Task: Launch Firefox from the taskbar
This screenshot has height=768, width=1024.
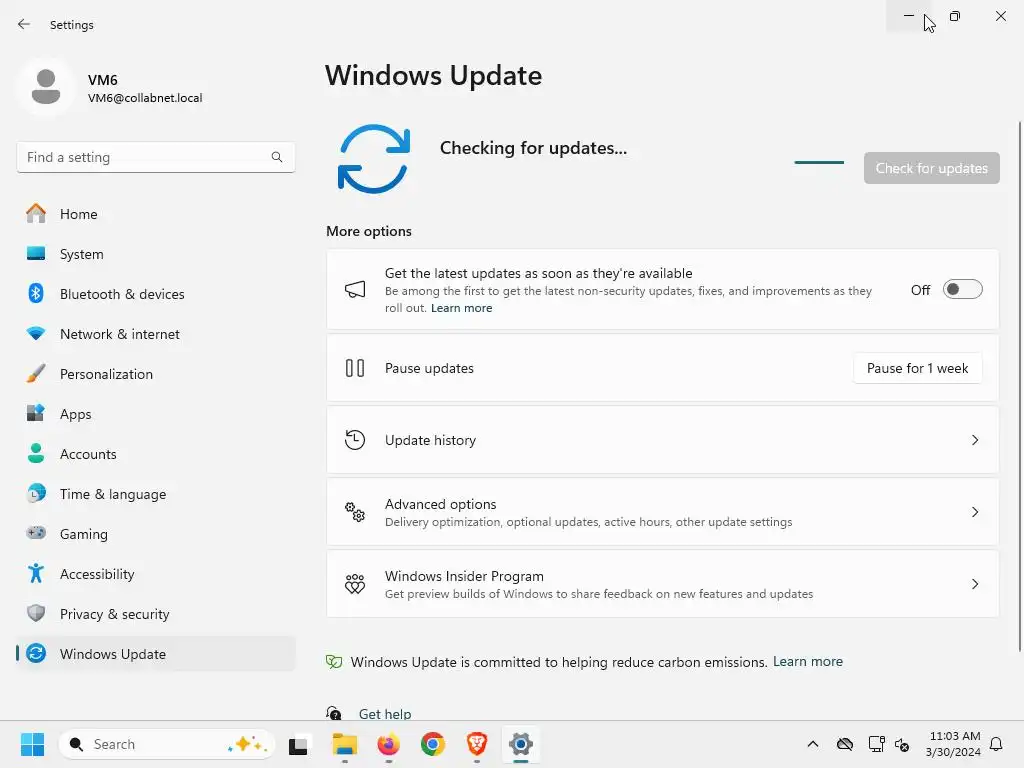Action: tap(389, 744)
